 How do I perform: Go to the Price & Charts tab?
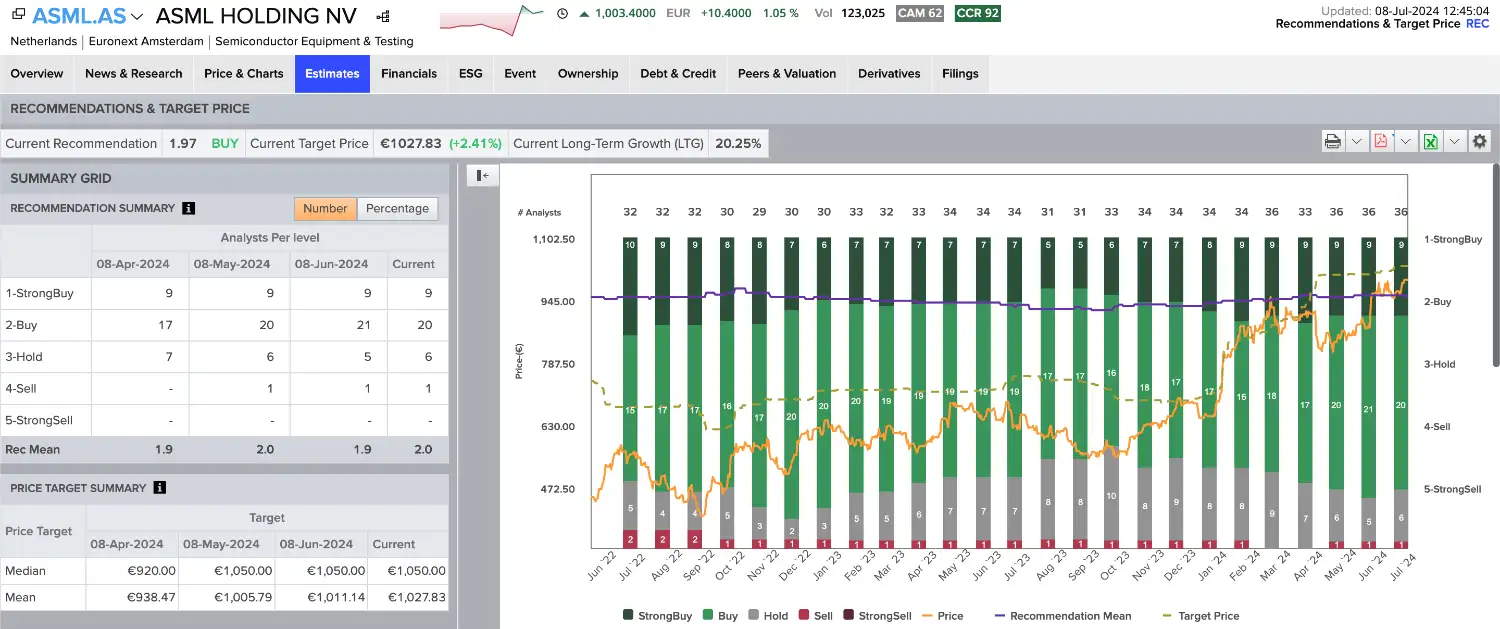244,74
